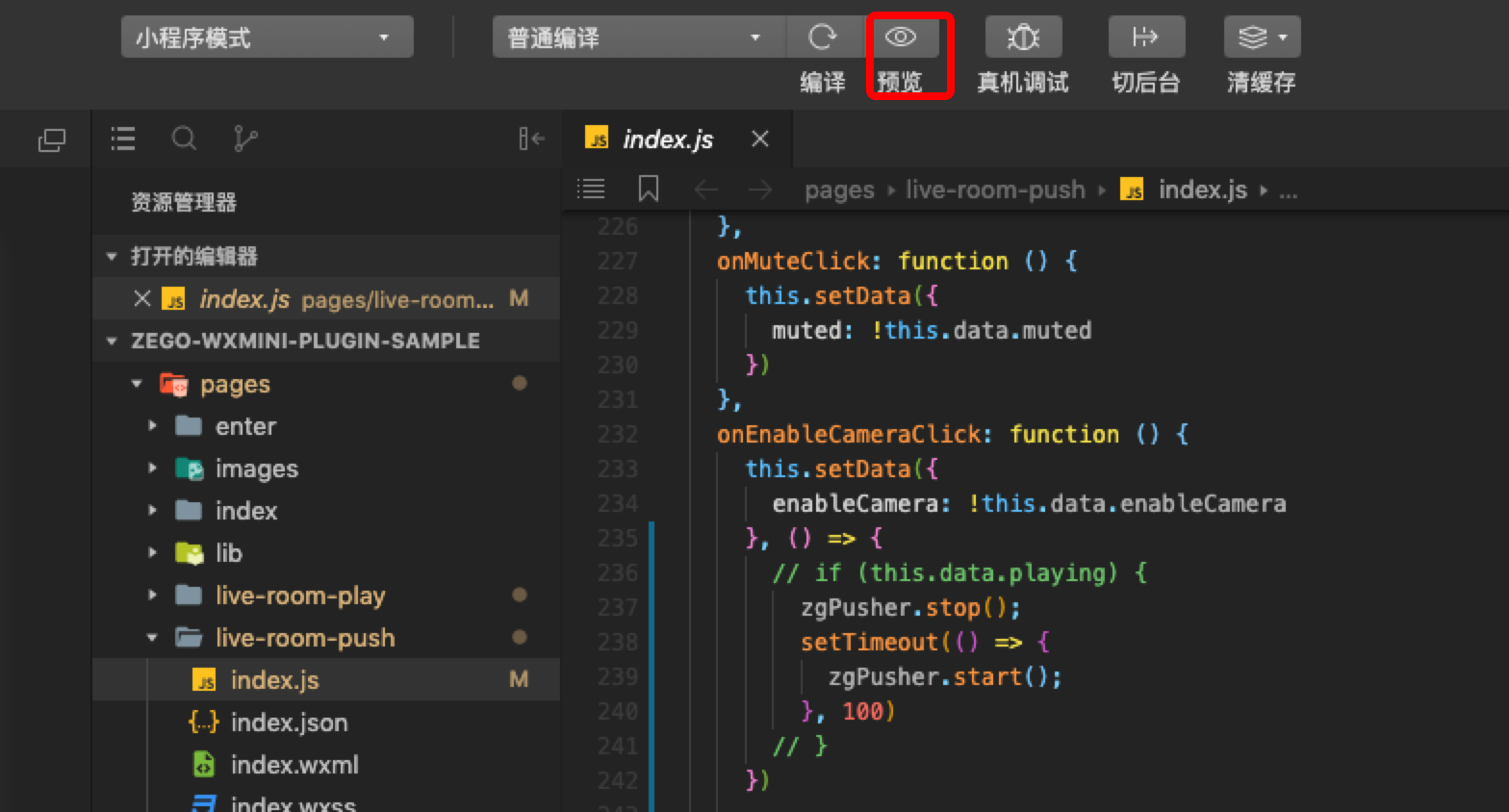This screenshot has height=812, width=1509.
Task: Click the breadcrumb list lines icon
Action: point(591,190)
